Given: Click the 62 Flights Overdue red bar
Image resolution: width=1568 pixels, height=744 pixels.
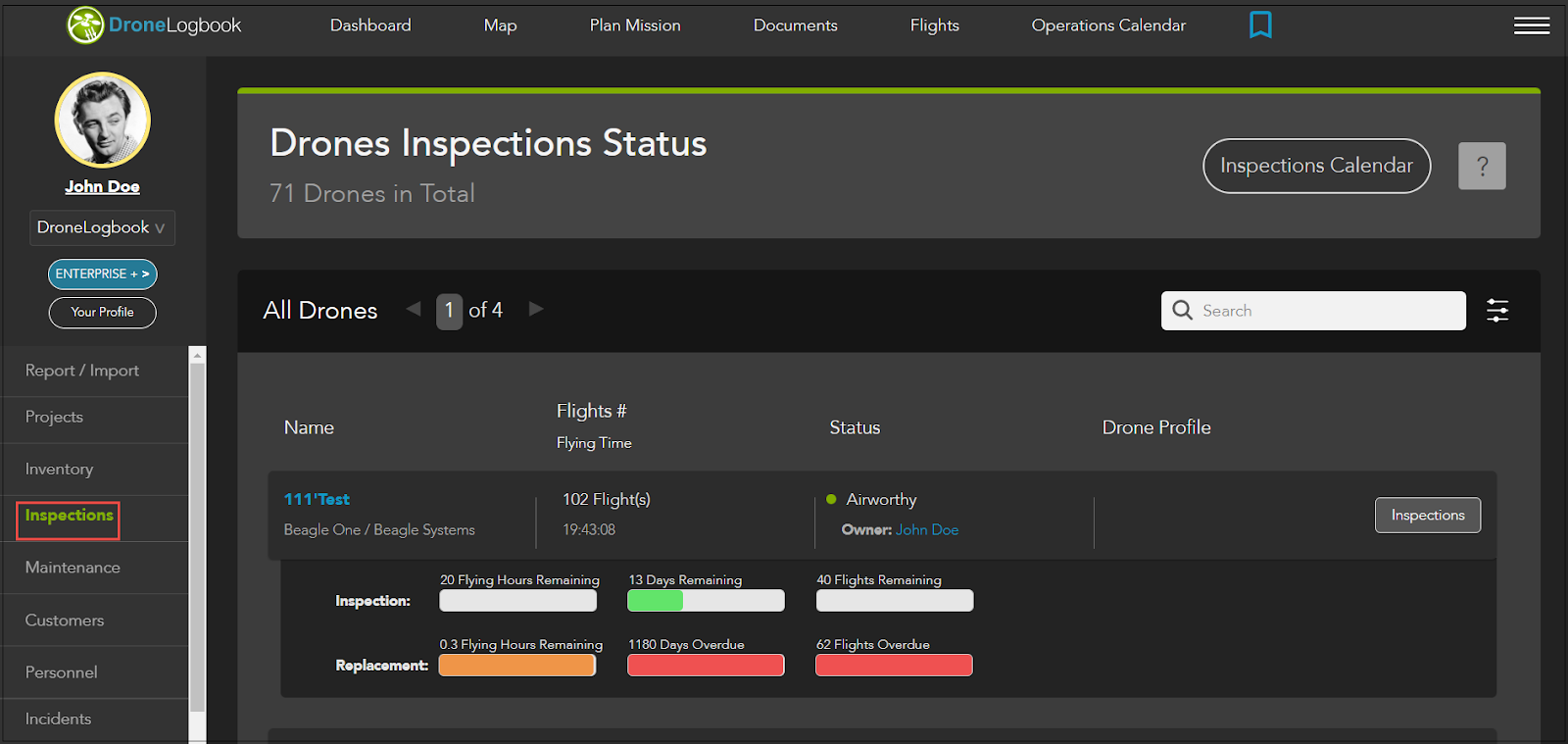Looking at the screenshot, I should (894, 666).
